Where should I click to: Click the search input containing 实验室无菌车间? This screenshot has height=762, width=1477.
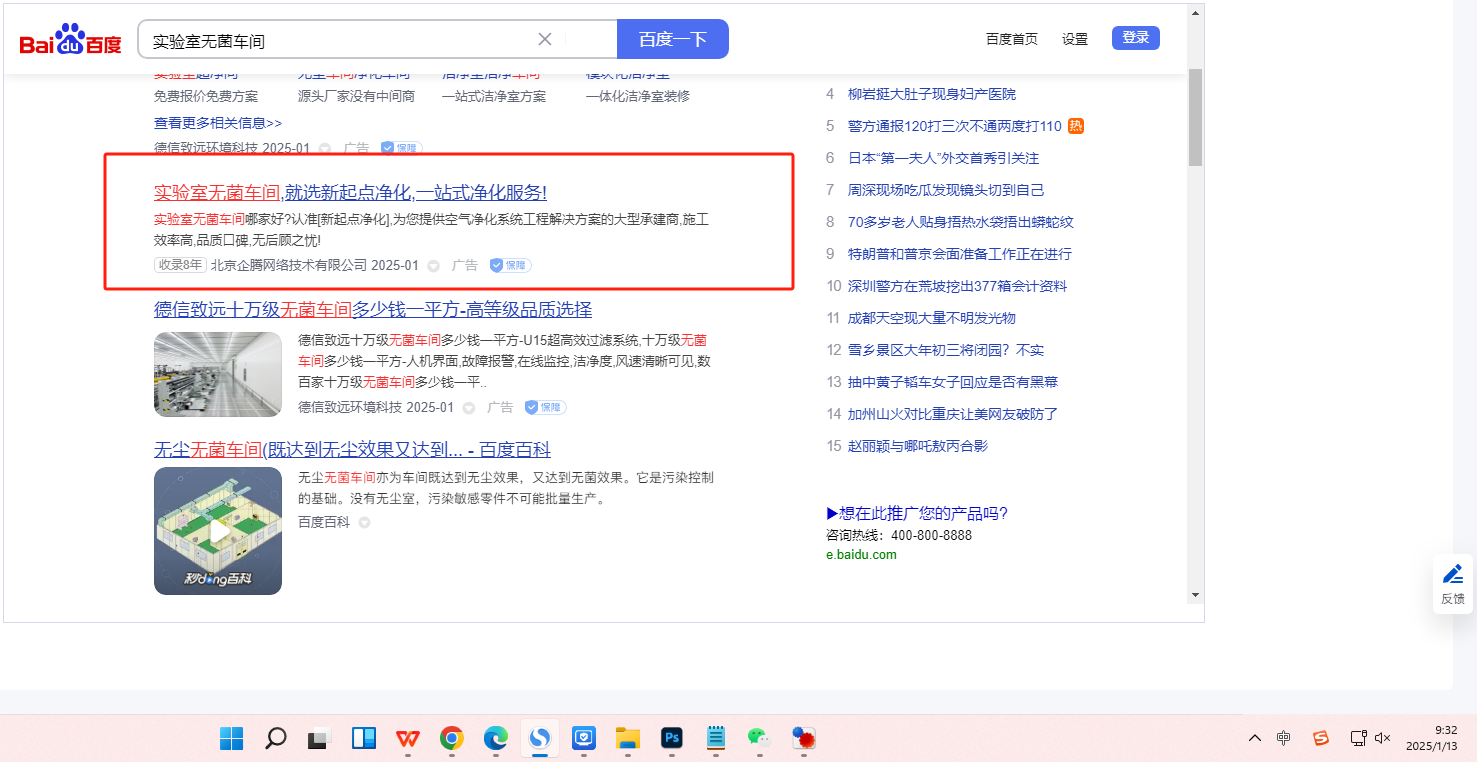click(x=340, y=40)
